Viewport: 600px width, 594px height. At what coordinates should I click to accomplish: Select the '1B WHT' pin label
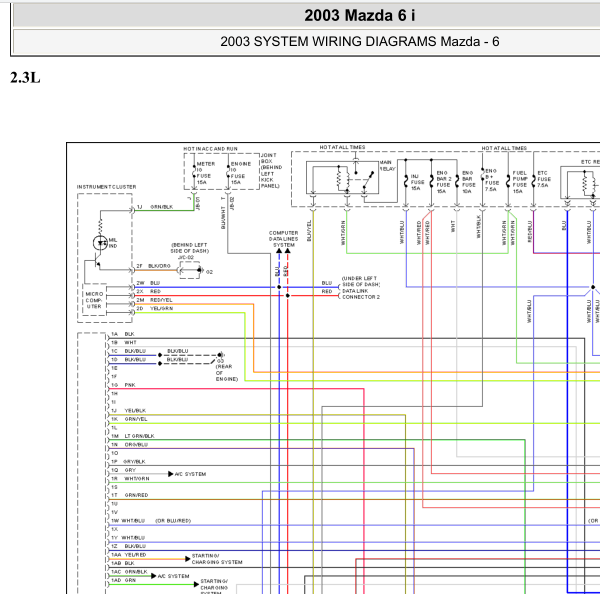coord(124,343)
